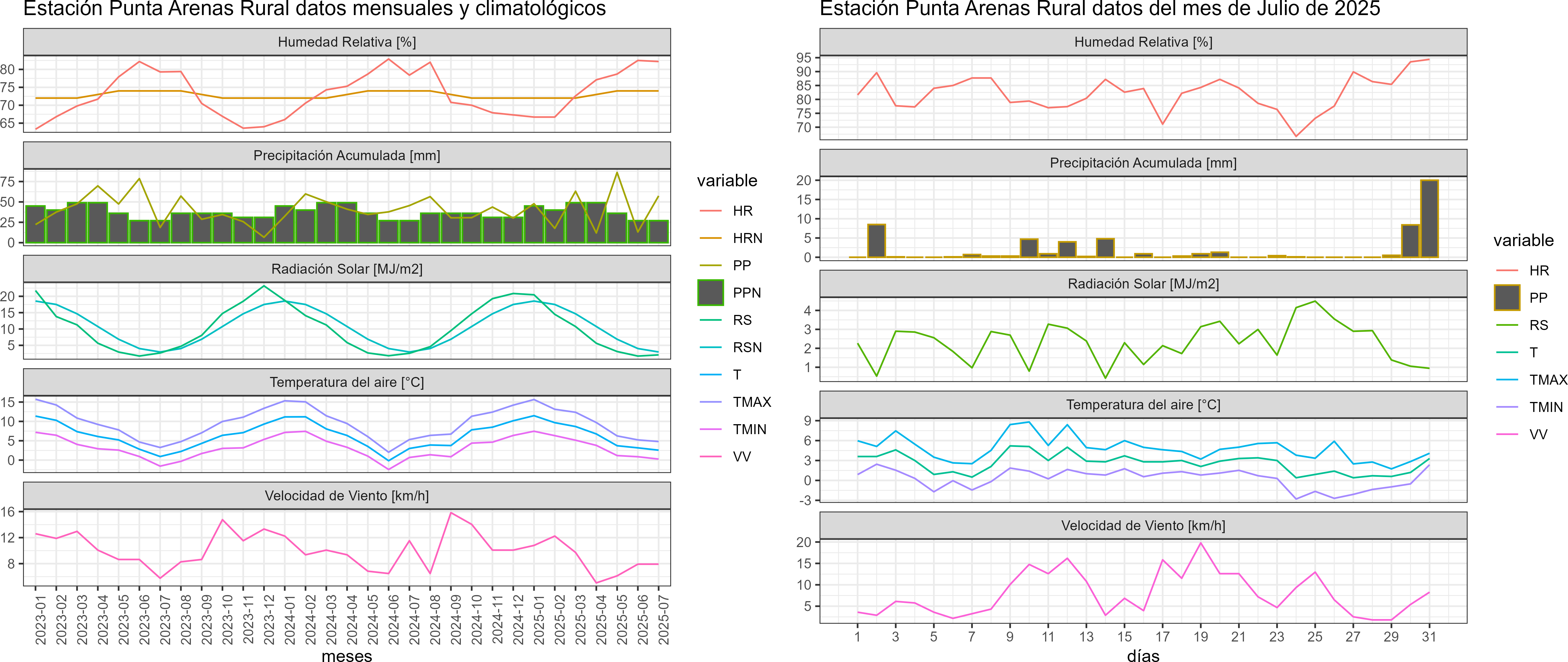Select the TMAX label in the monthly legend
Viewport: 1568px width, 662px height.
(752, 402)
